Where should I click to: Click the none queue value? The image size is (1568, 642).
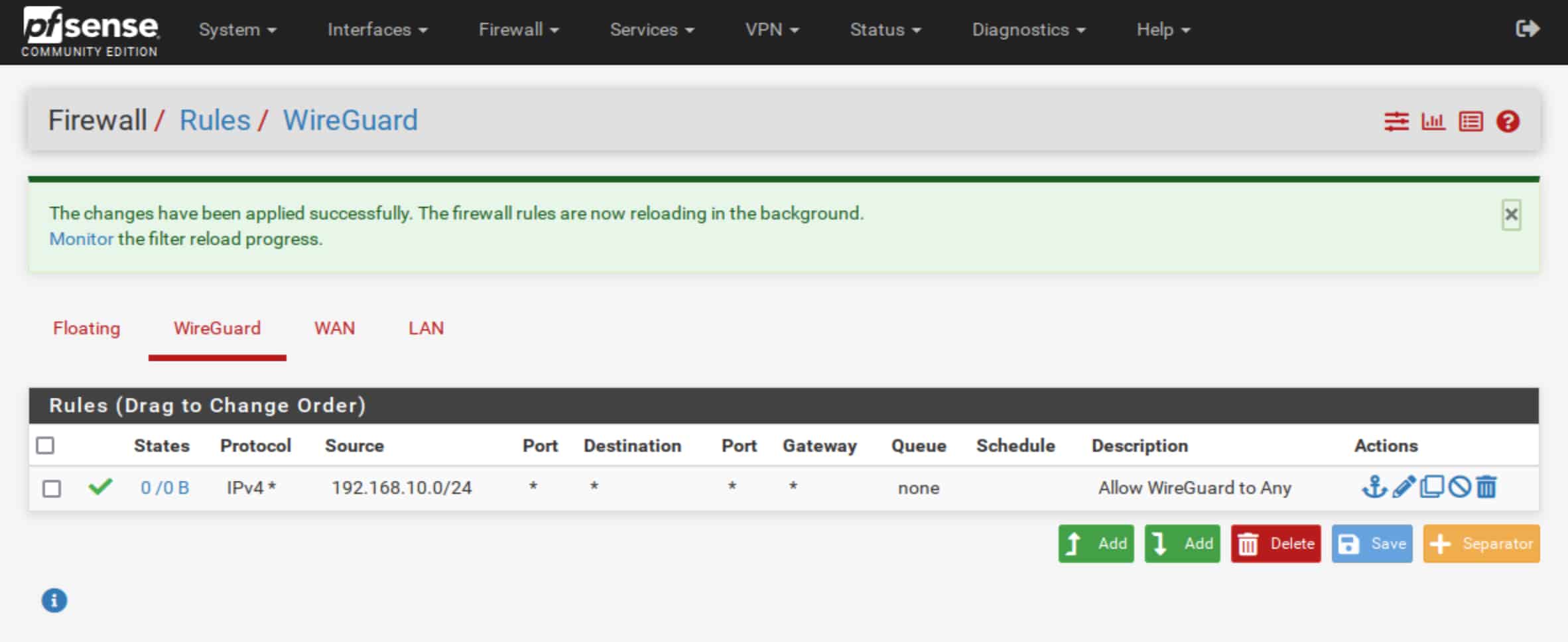[919, 489]
